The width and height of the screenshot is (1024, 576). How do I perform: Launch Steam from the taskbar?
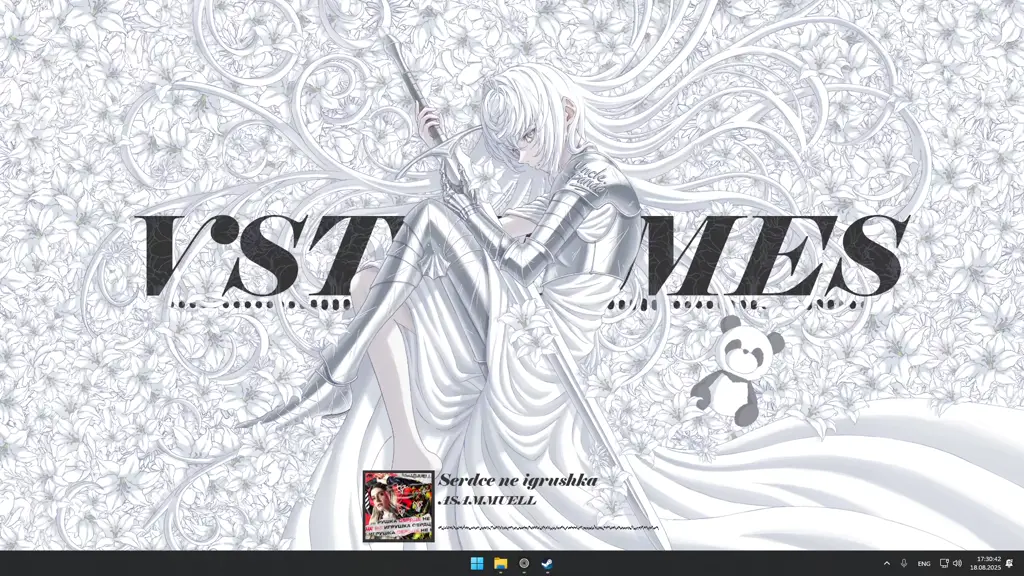pos(547,563)
